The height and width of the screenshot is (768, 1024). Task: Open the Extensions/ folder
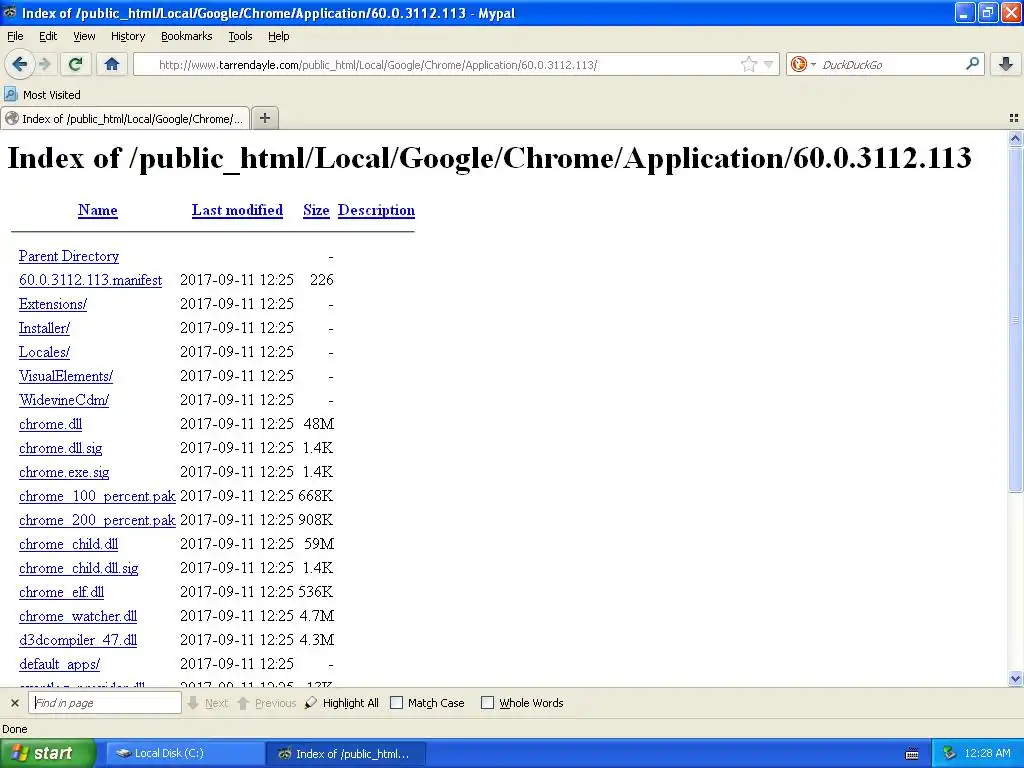[53, 304]
